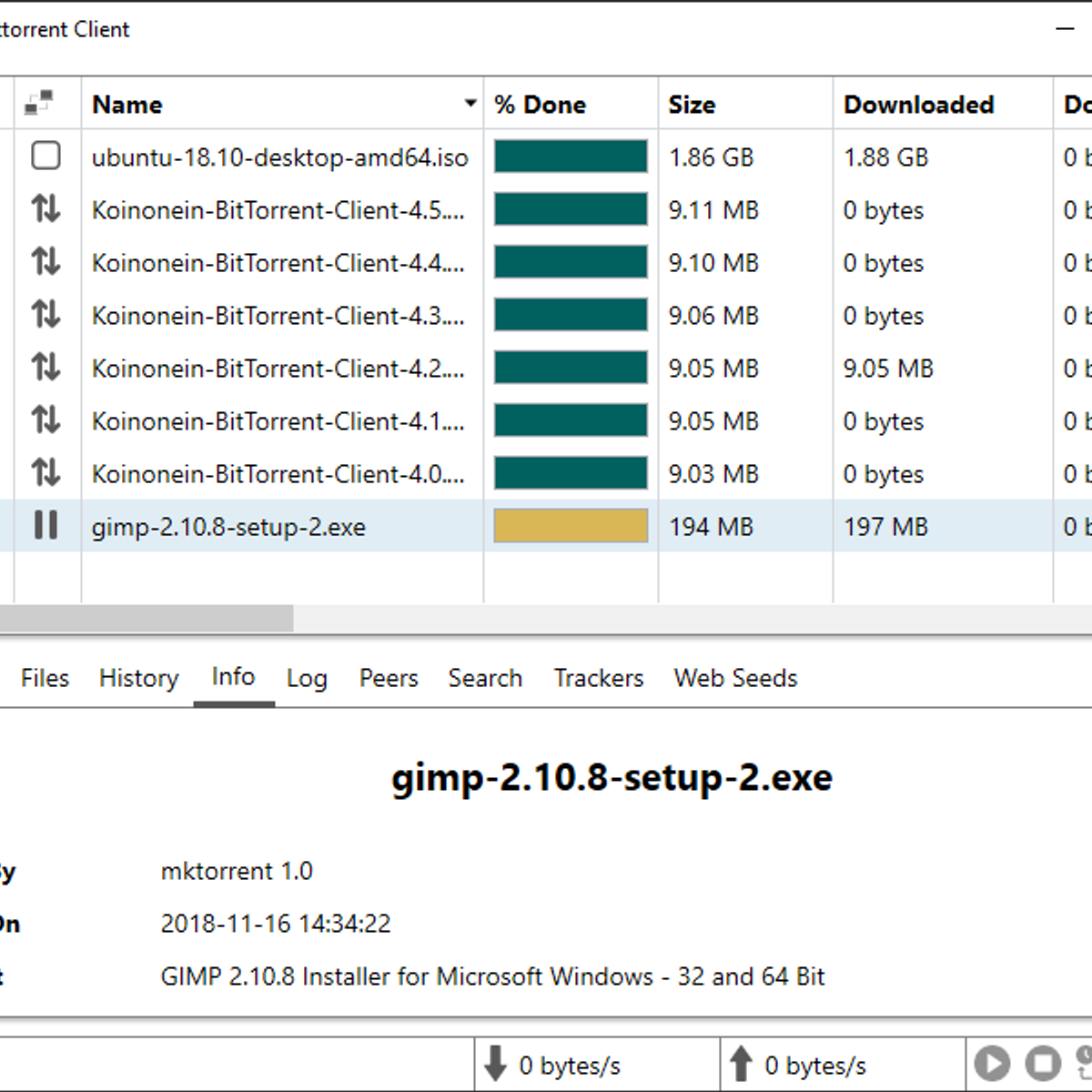The height and width of the screenshot is (1092, 1092).
Task: Click the 9.05 MB downloaded cell
Action: (x=888, y=369)
